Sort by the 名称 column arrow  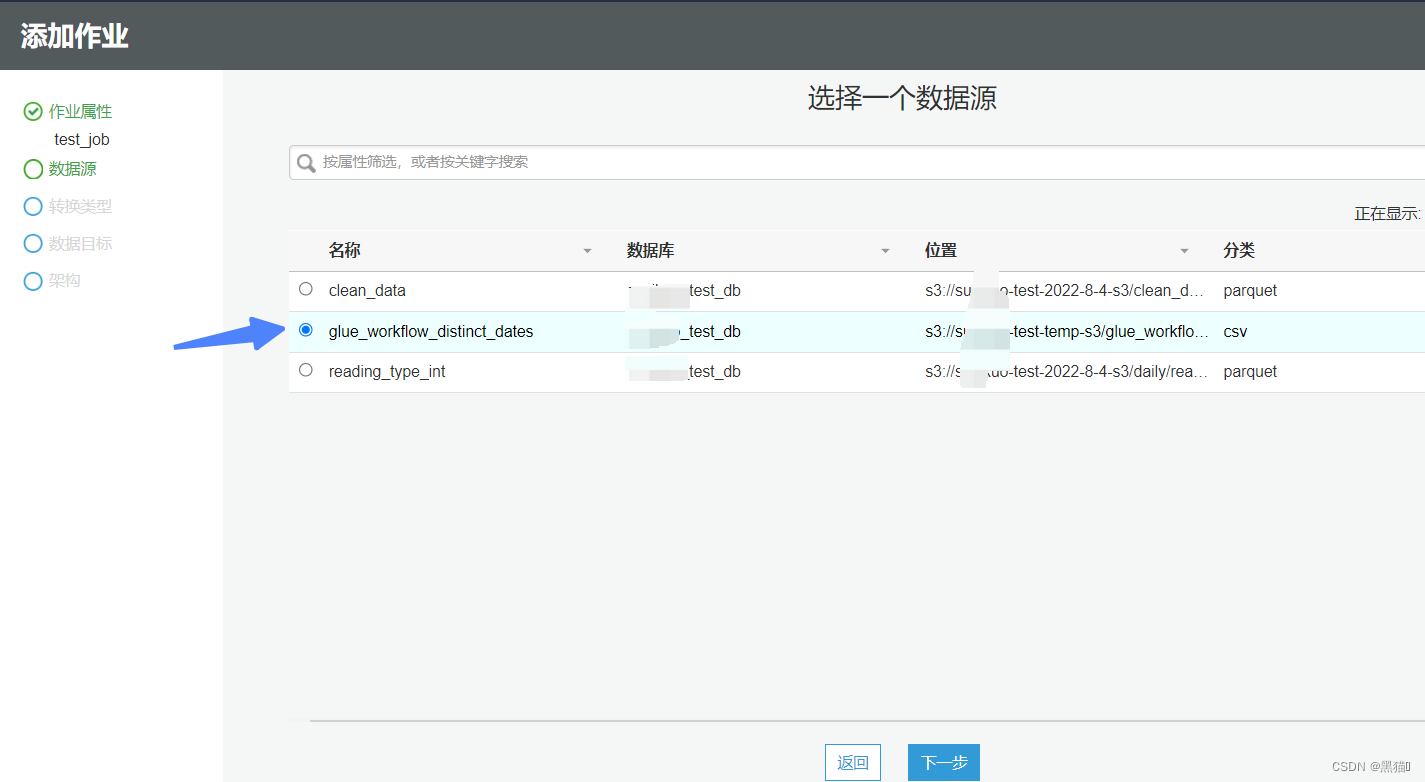[x=588, y=251]
